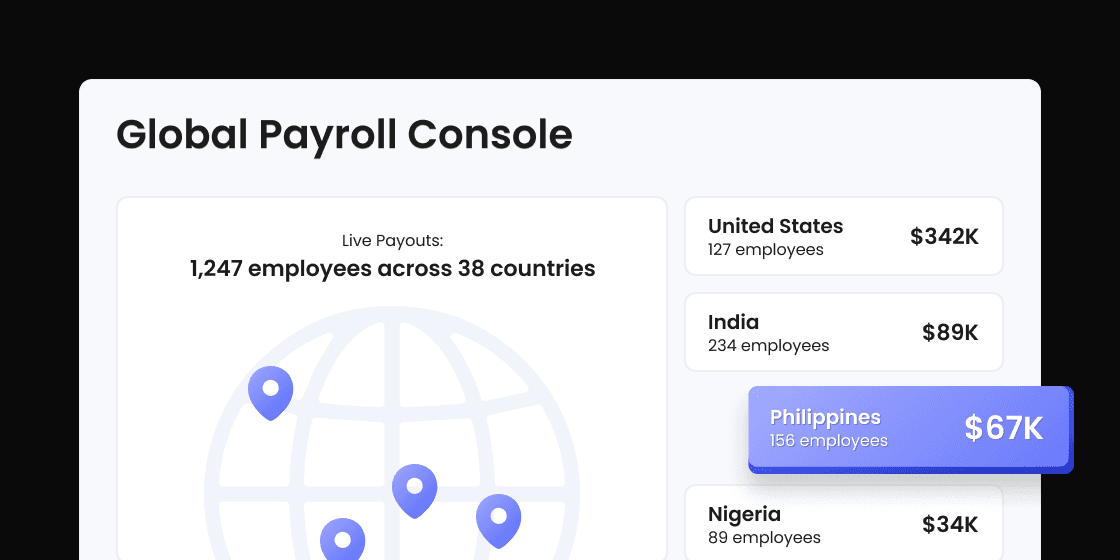1120x560 pixels.
Task: Select the highlighted Philippines card
Action: point(910,428)
